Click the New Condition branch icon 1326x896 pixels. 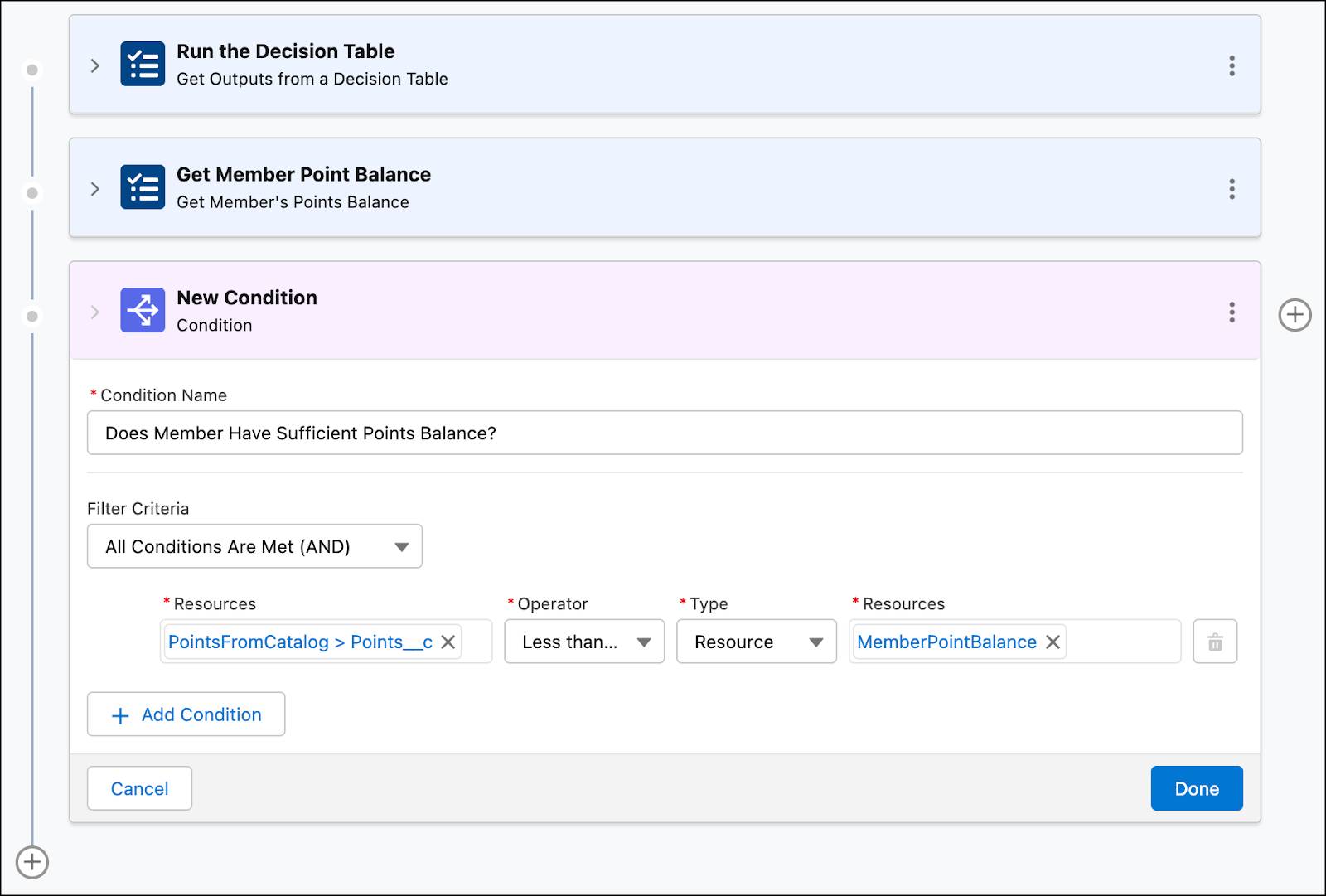[143, 310]
